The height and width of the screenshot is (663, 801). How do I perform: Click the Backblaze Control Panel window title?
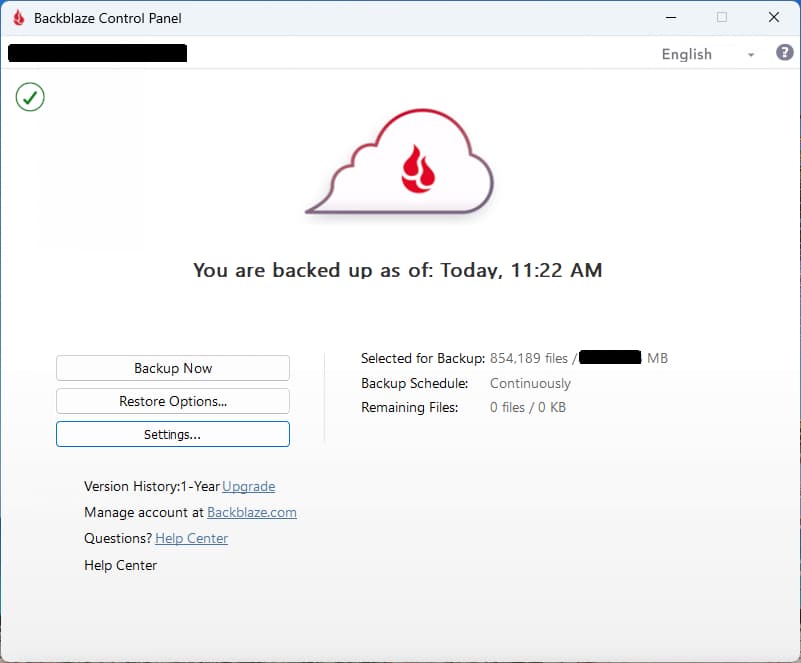(x=108, y=18)
